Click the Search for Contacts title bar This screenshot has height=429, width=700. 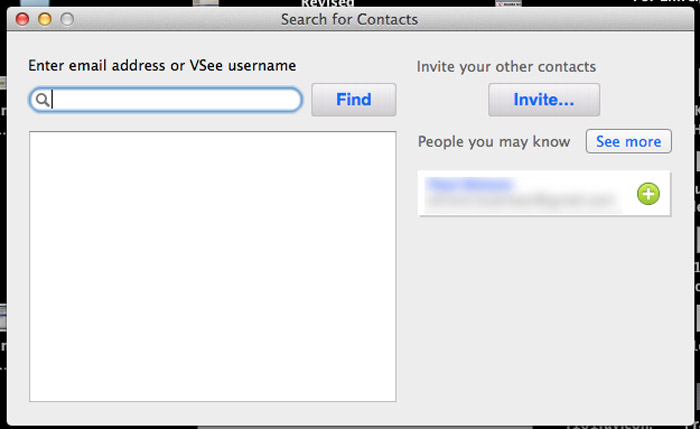click(x=349, y=19)
